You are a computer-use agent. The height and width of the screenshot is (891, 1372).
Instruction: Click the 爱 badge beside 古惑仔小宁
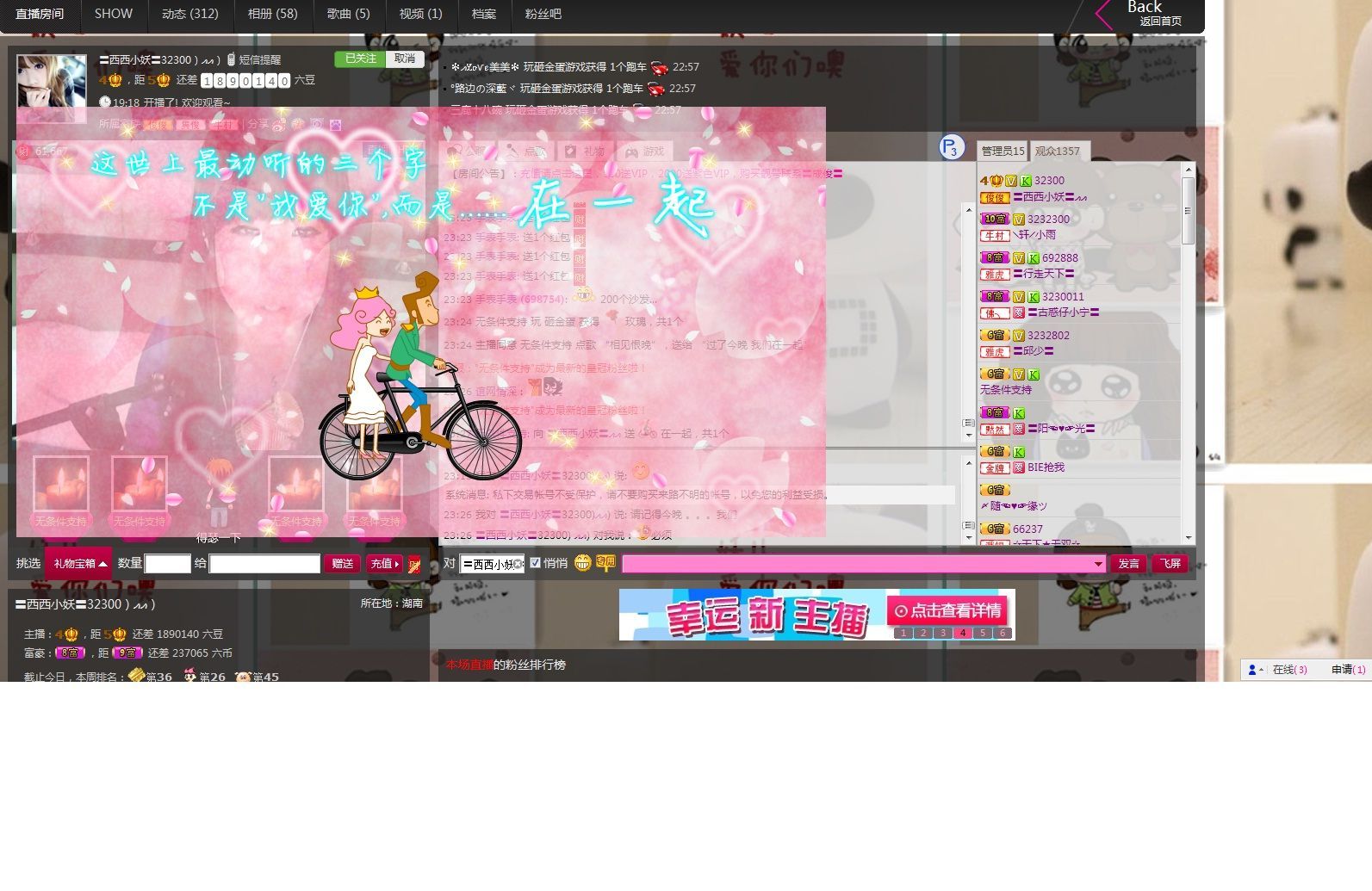tap(1018, 312)
